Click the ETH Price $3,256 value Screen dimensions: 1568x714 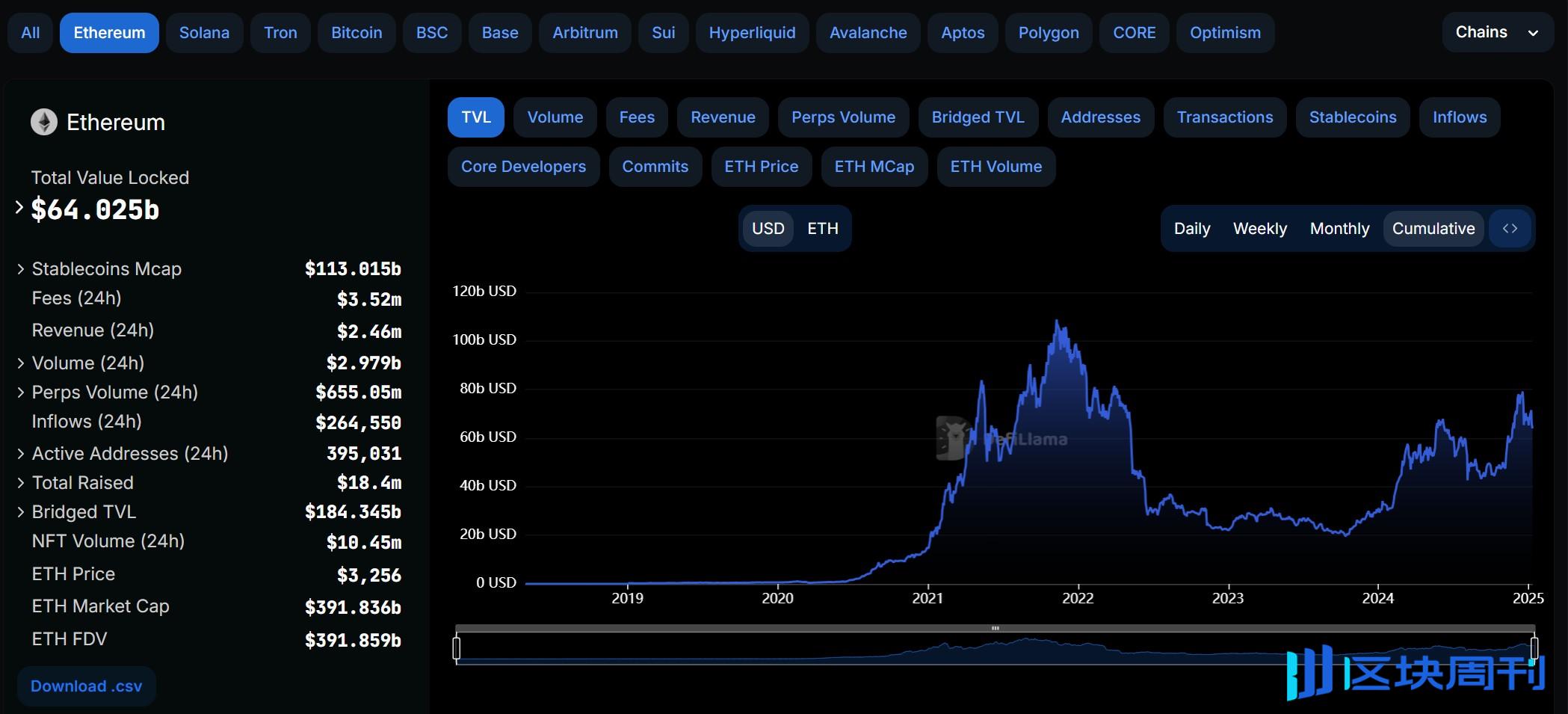[x=369, y=575]
